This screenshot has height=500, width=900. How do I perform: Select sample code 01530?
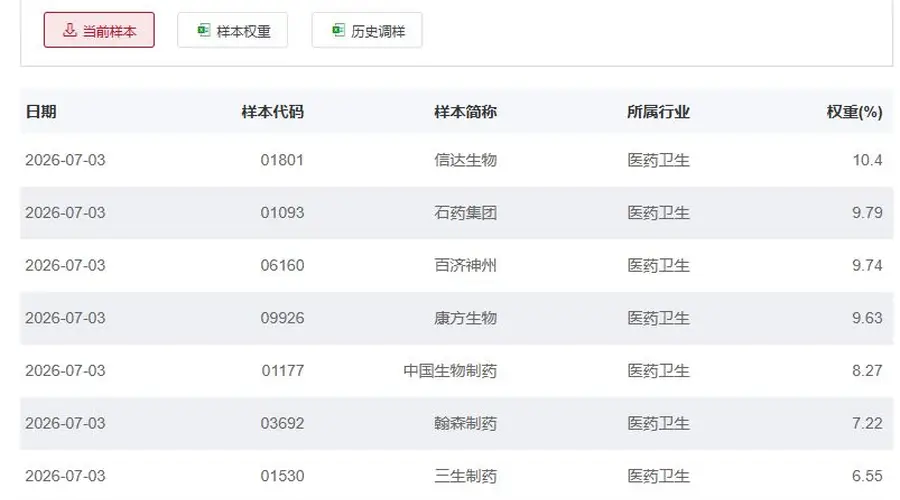282,476
